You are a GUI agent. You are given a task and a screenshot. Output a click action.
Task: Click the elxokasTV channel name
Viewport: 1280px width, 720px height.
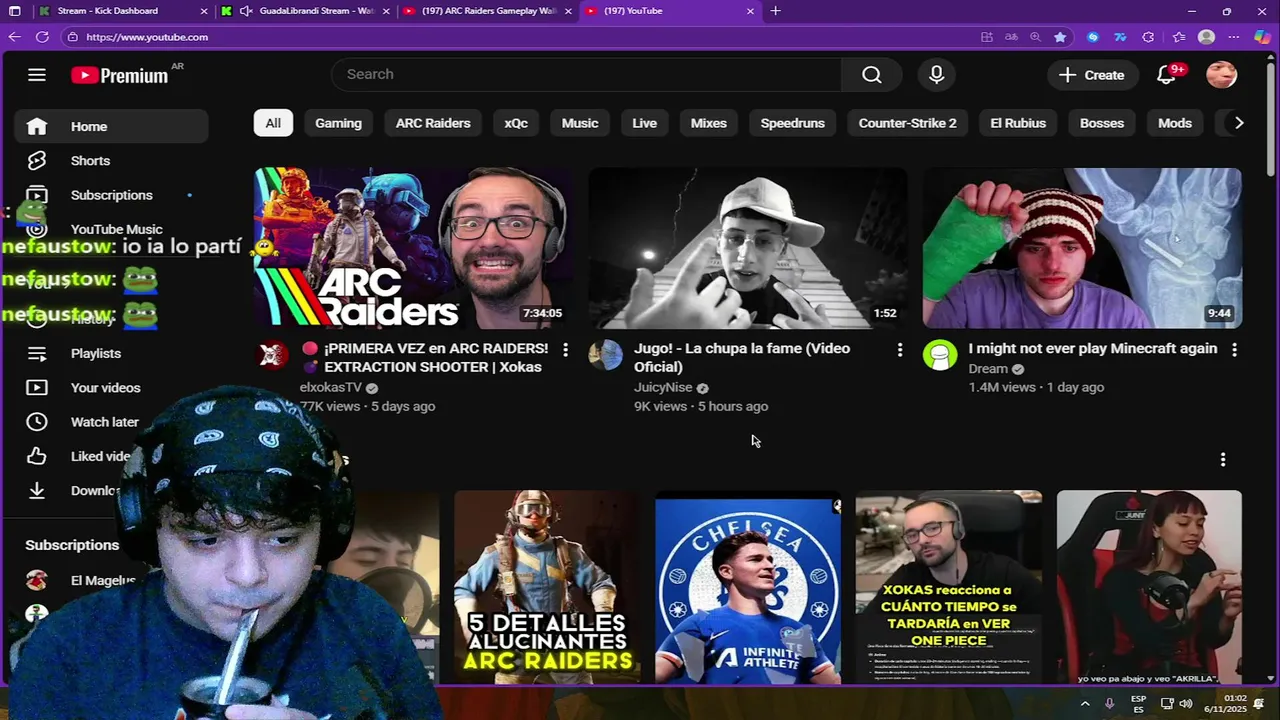[330, 388]
